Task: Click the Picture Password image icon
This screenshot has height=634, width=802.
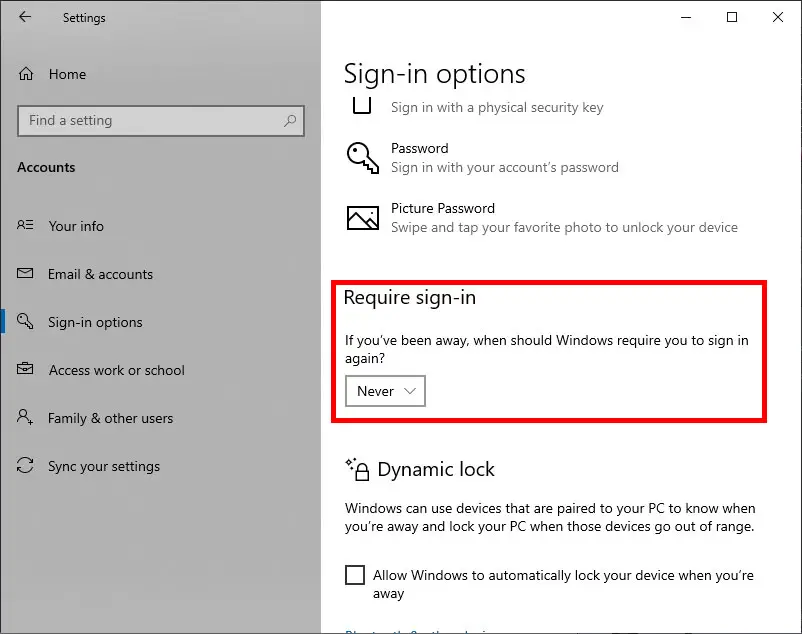Action: coord(363,218)
